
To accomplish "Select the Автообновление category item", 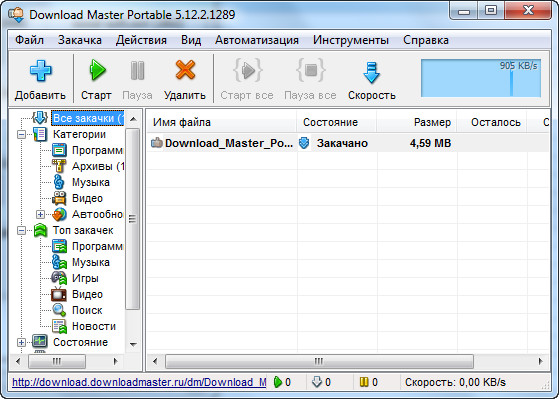I will pyautogui.click(x=97, y=214).
